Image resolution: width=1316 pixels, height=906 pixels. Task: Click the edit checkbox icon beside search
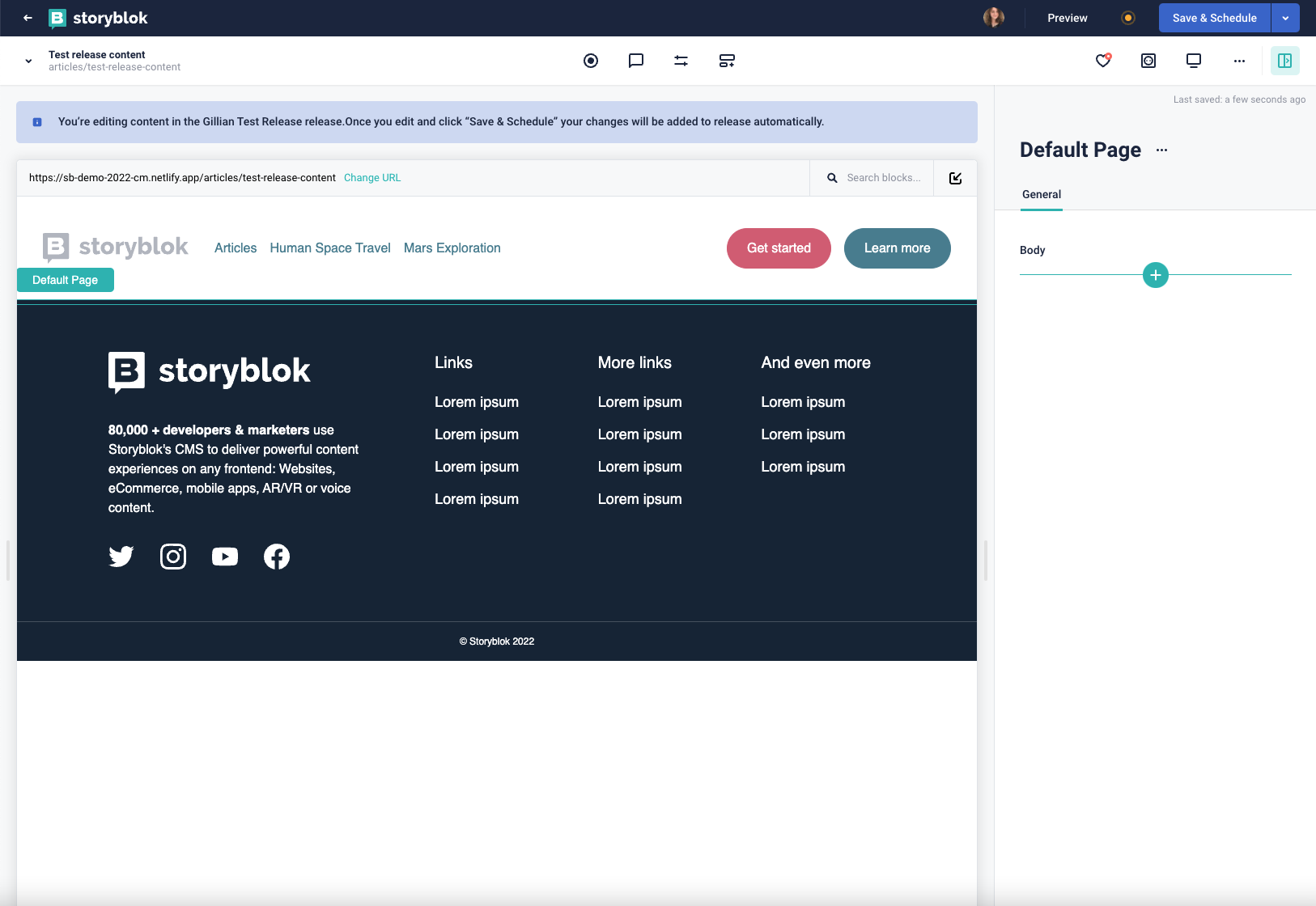[x=955, y=178]
